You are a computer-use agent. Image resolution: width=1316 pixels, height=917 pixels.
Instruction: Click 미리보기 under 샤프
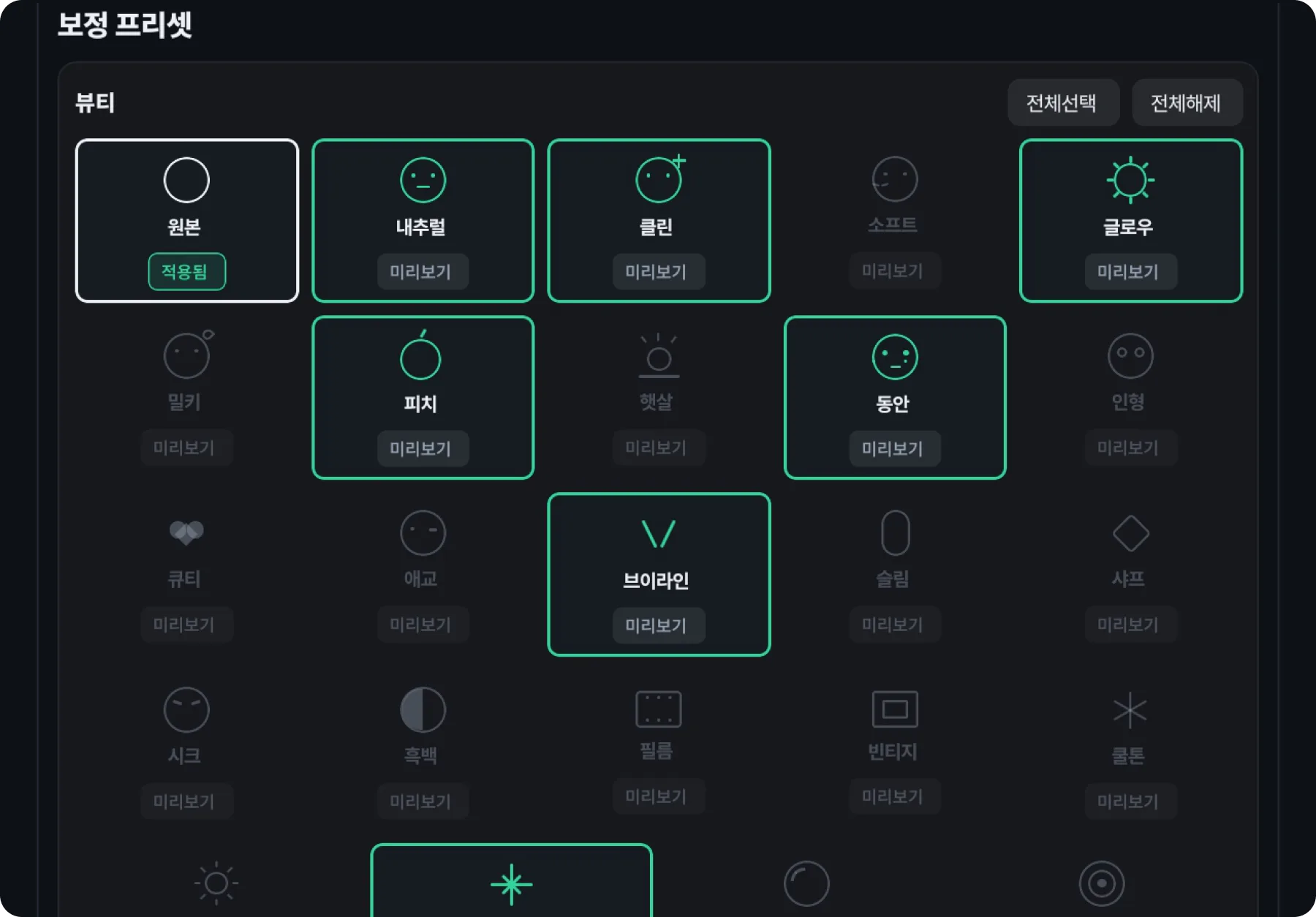[x=1130, y=624]
